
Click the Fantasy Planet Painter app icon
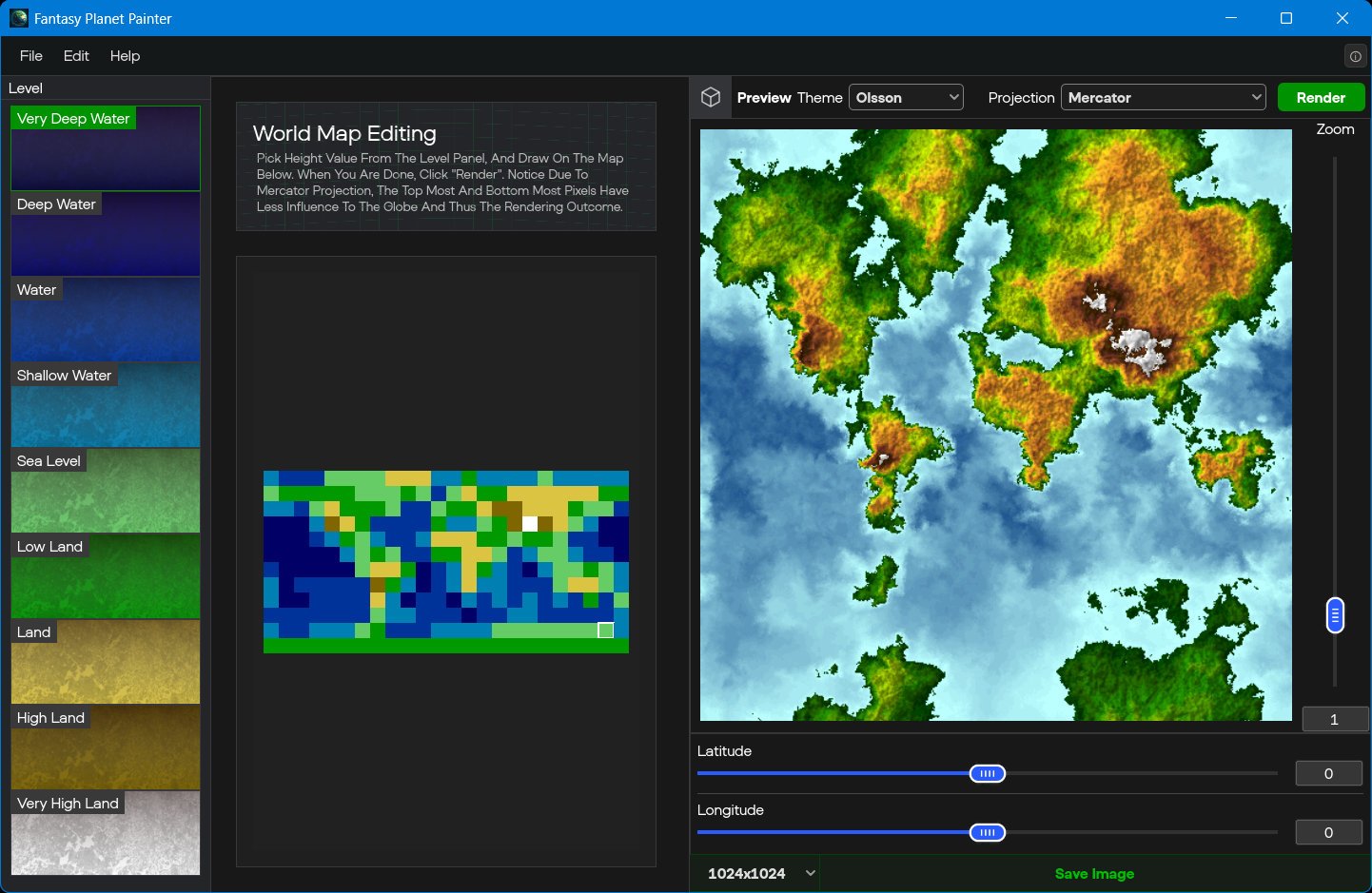[x=18, y=18]
